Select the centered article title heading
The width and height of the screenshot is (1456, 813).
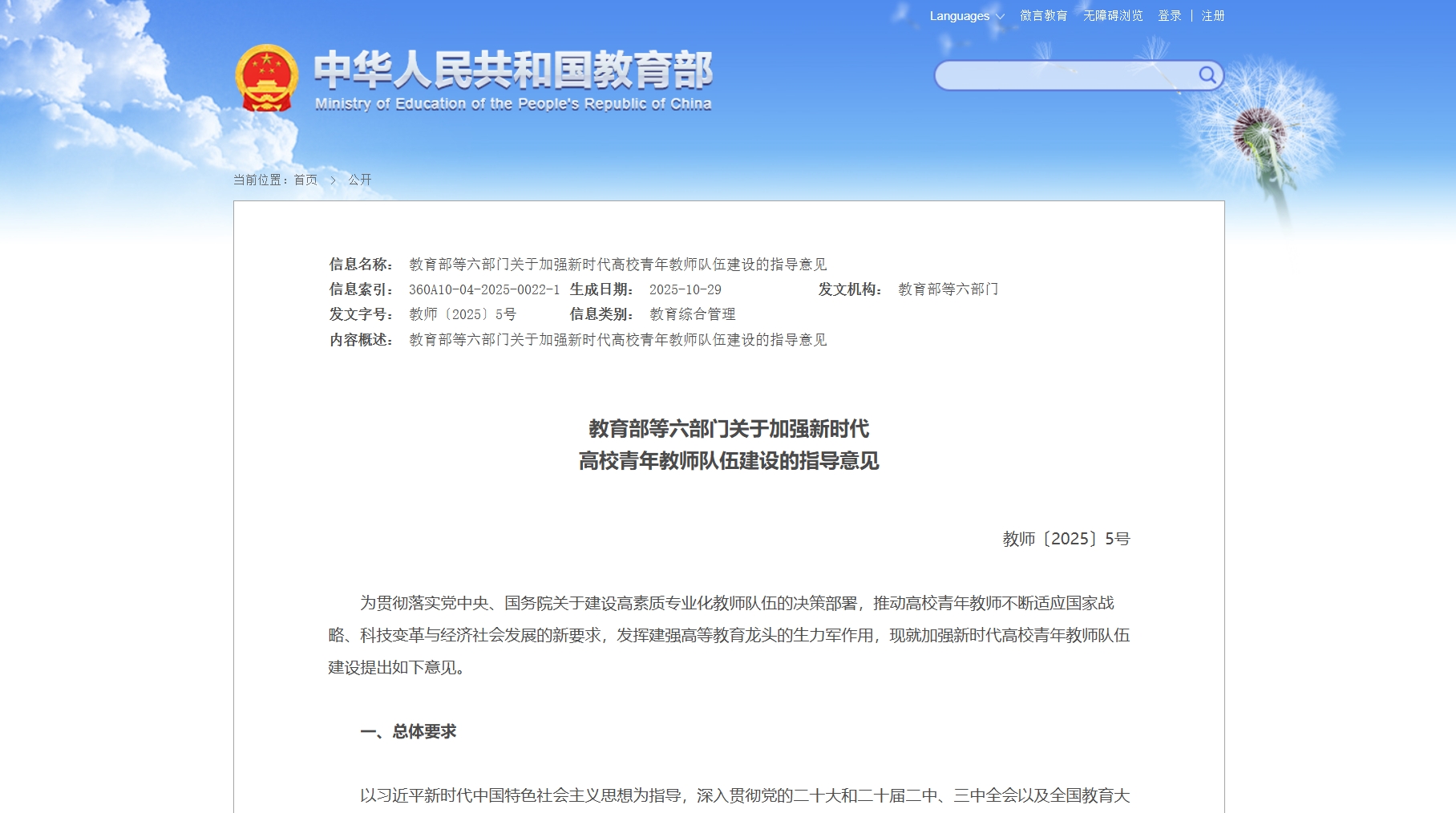click(x=728, y=445)
